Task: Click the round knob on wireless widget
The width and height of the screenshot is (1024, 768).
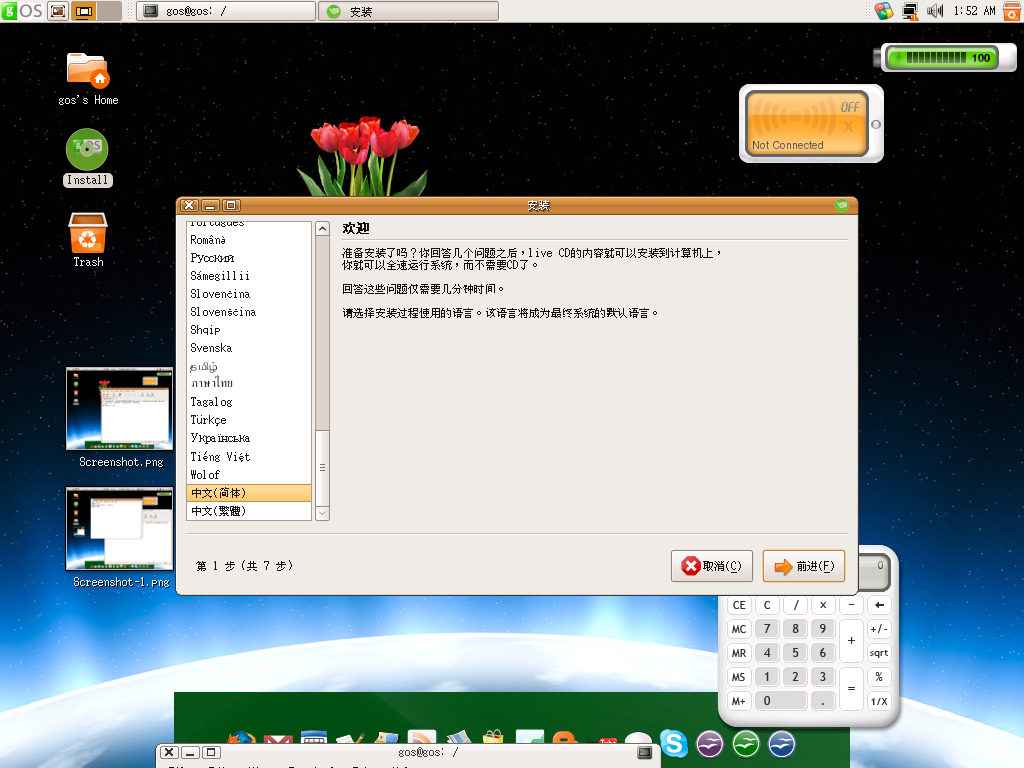Action: point(876,124)
